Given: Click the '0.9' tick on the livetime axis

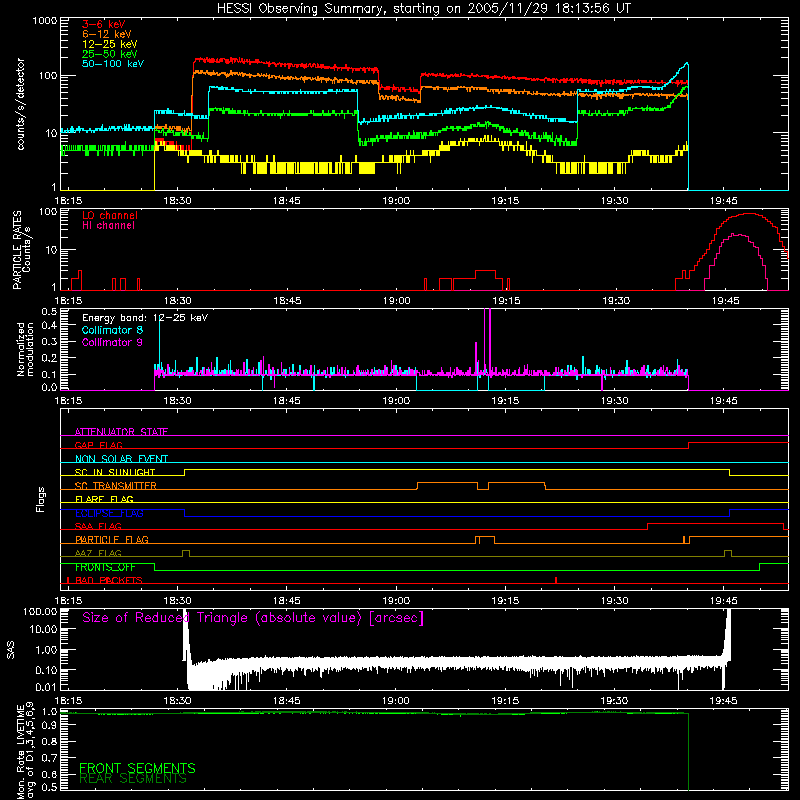Looking at the screenshot, I should point(49,726).
